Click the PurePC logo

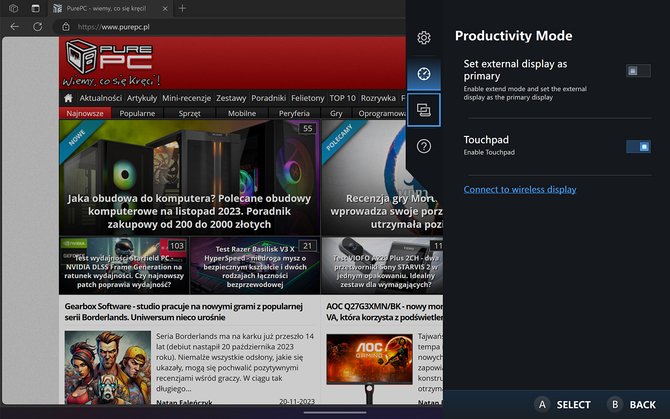(x=110, y=62)
